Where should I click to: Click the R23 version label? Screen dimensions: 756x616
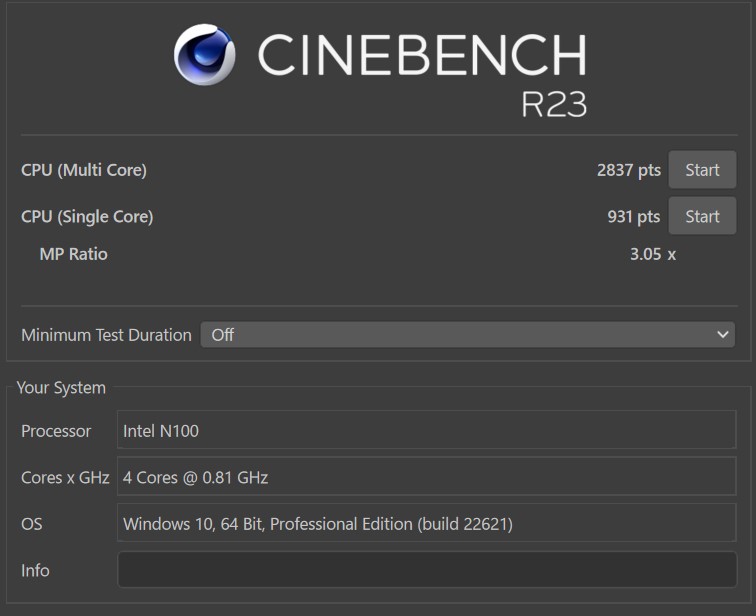[554, 104]
